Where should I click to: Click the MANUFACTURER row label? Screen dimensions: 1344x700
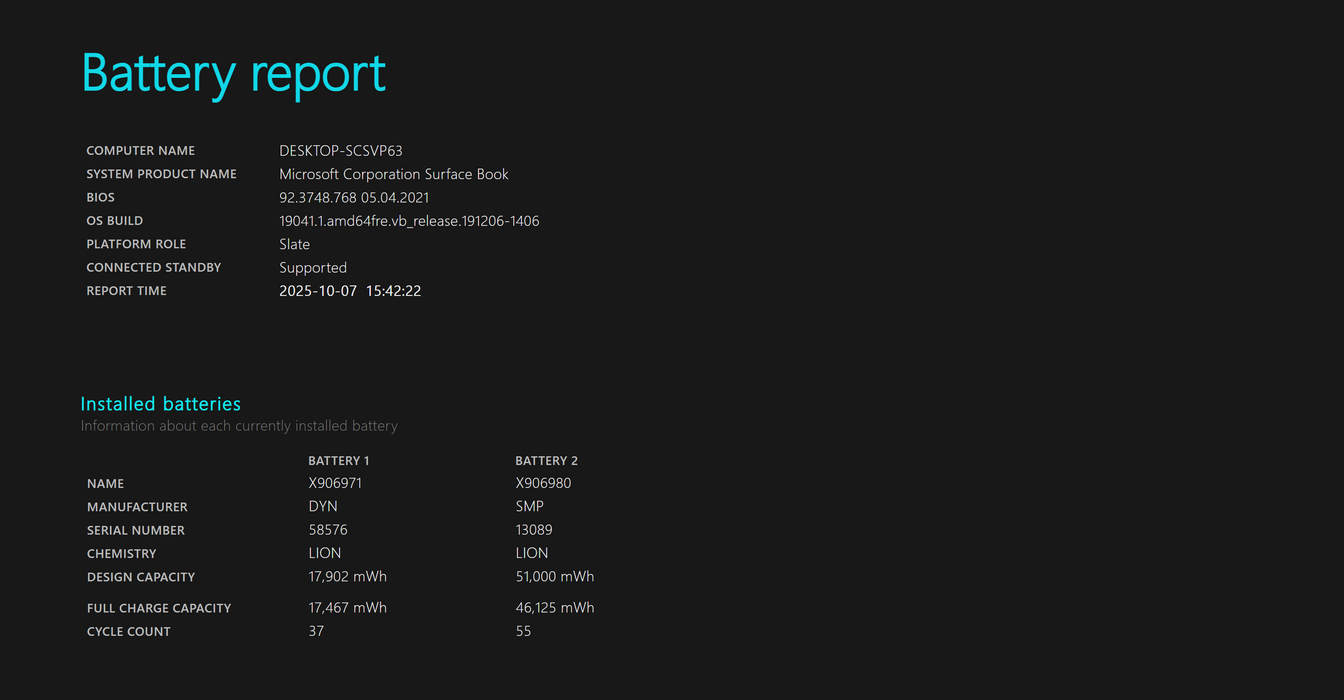pyautogui.click(x=137, y=507)
